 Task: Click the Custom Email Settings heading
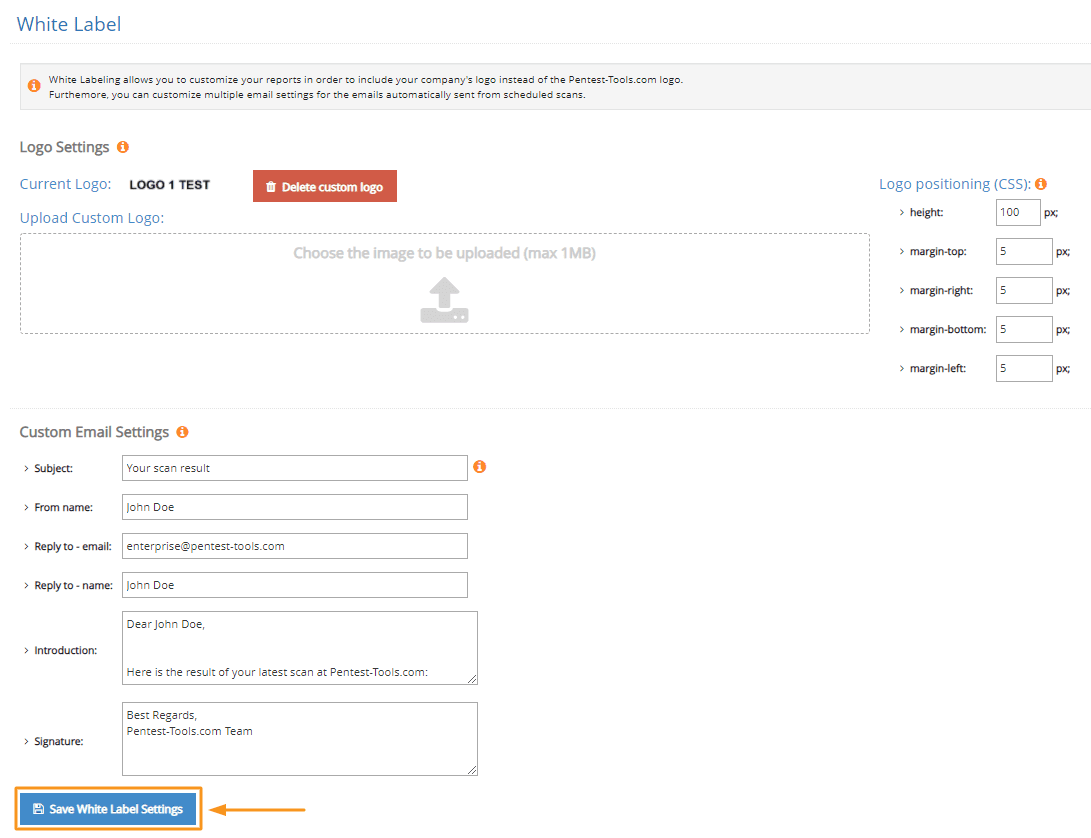coord(94,432)
